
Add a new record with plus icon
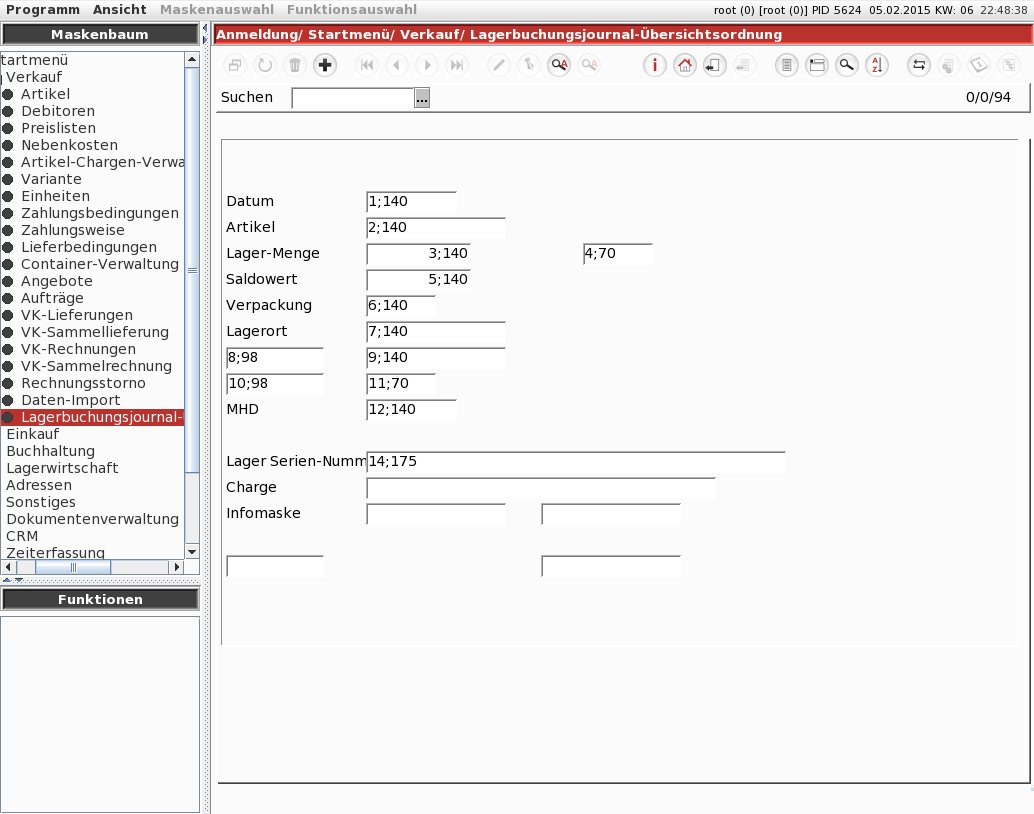point(324,65)
